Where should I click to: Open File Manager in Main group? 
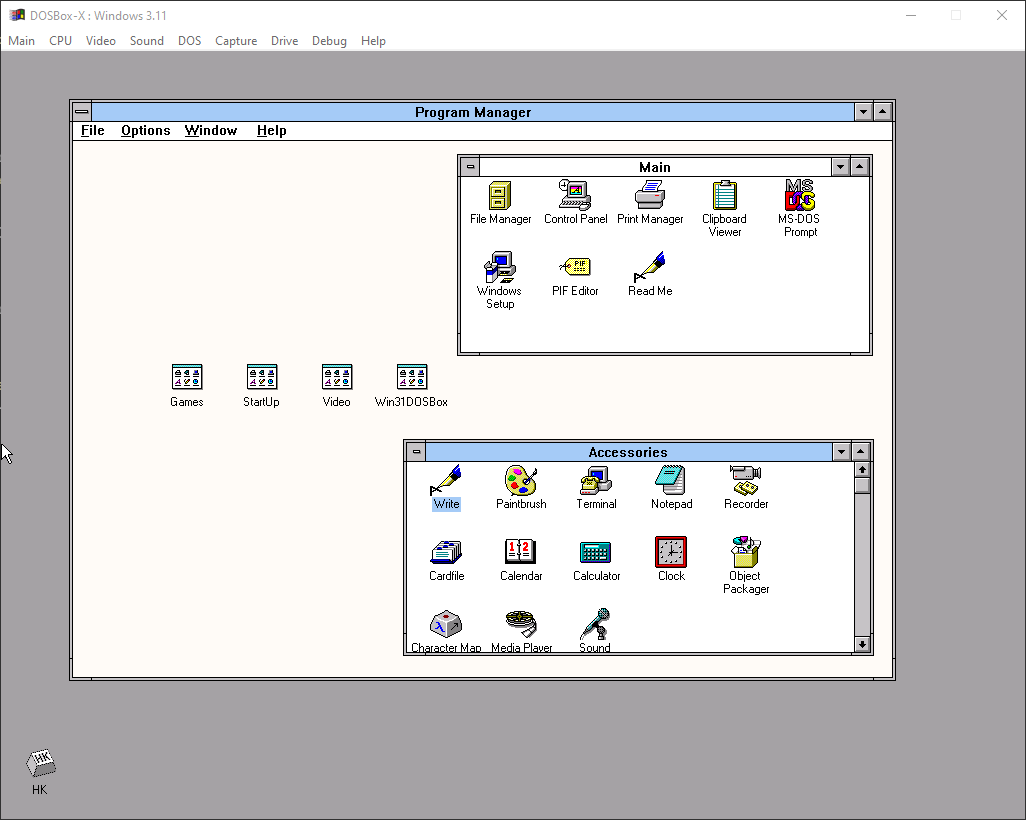point(500,195)
